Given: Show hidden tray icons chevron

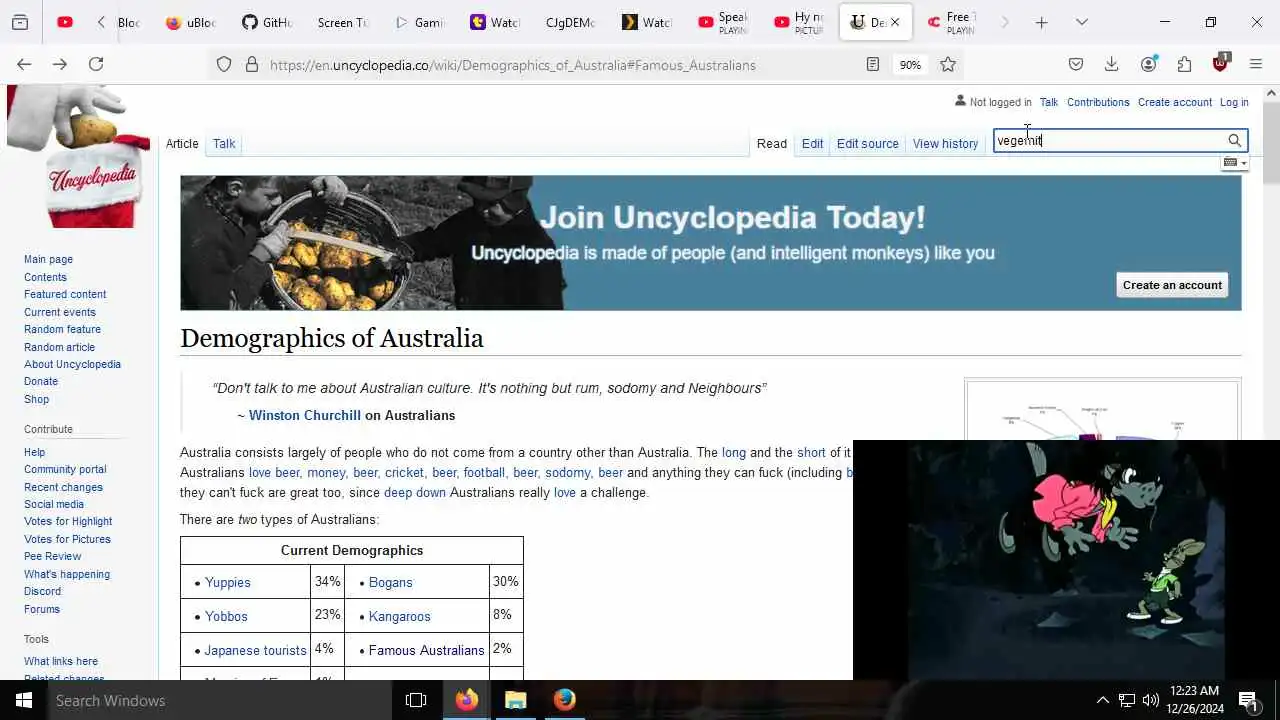Looking at the screenshot, I should coord(1102,700).
